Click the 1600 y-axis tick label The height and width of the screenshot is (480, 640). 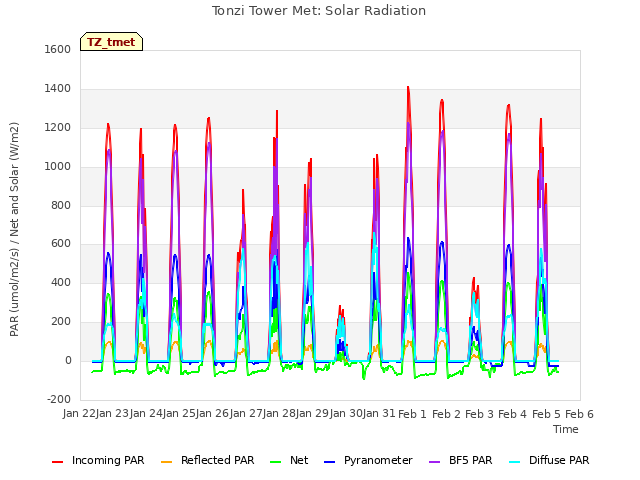pyautogui.click(x=58, y=49)
